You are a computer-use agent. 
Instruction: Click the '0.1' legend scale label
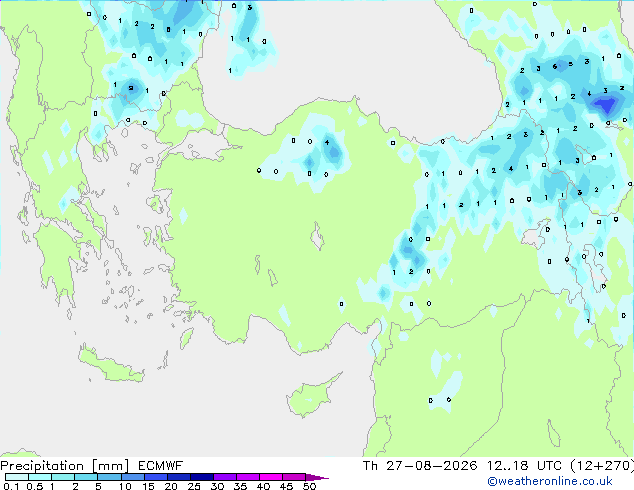point(11,486)
